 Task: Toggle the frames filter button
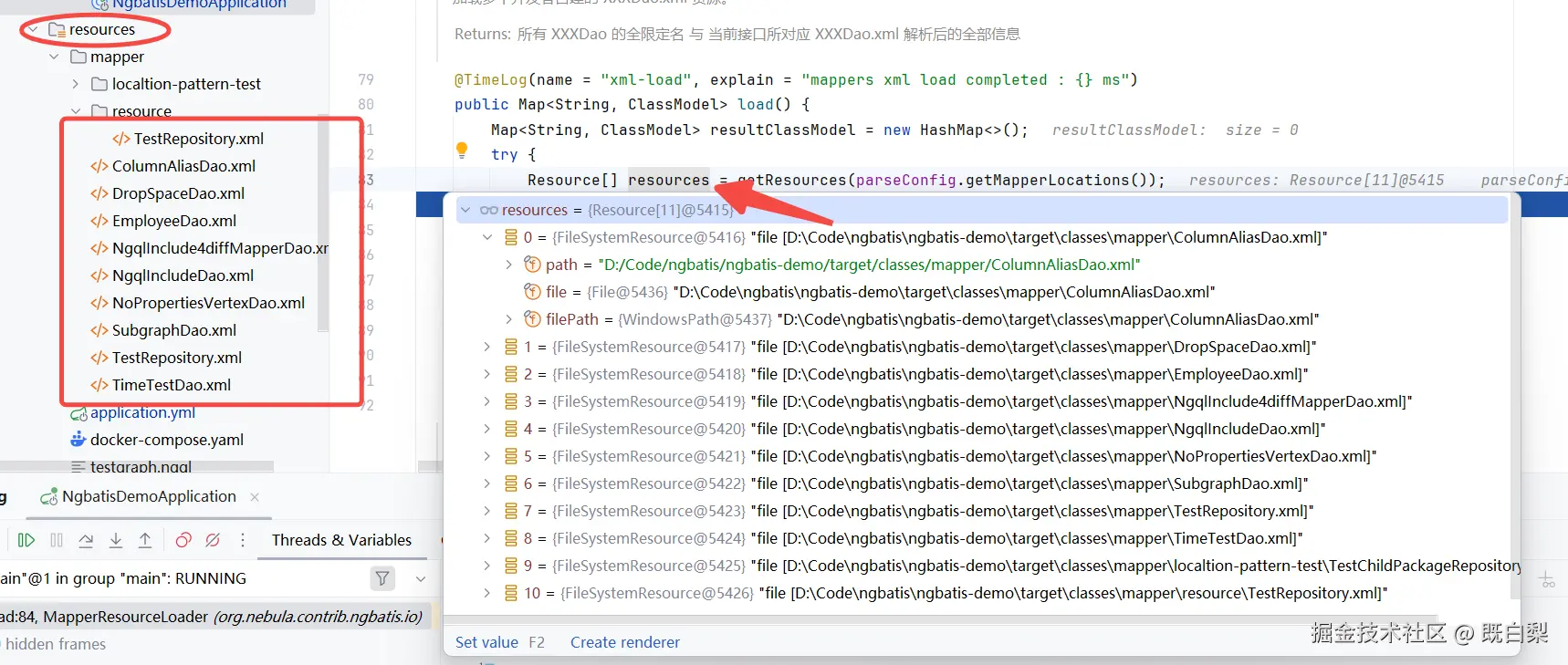coord(382,577)
